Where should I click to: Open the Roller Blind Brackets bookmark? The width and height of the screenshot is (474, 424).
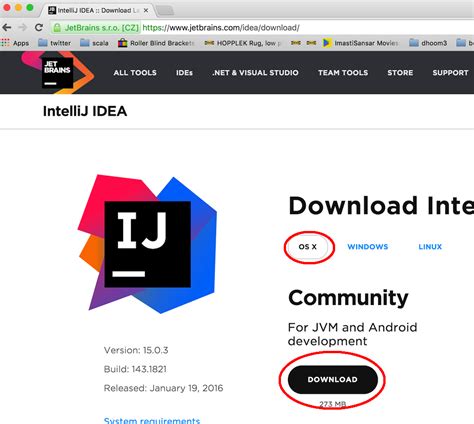point(156,43)
